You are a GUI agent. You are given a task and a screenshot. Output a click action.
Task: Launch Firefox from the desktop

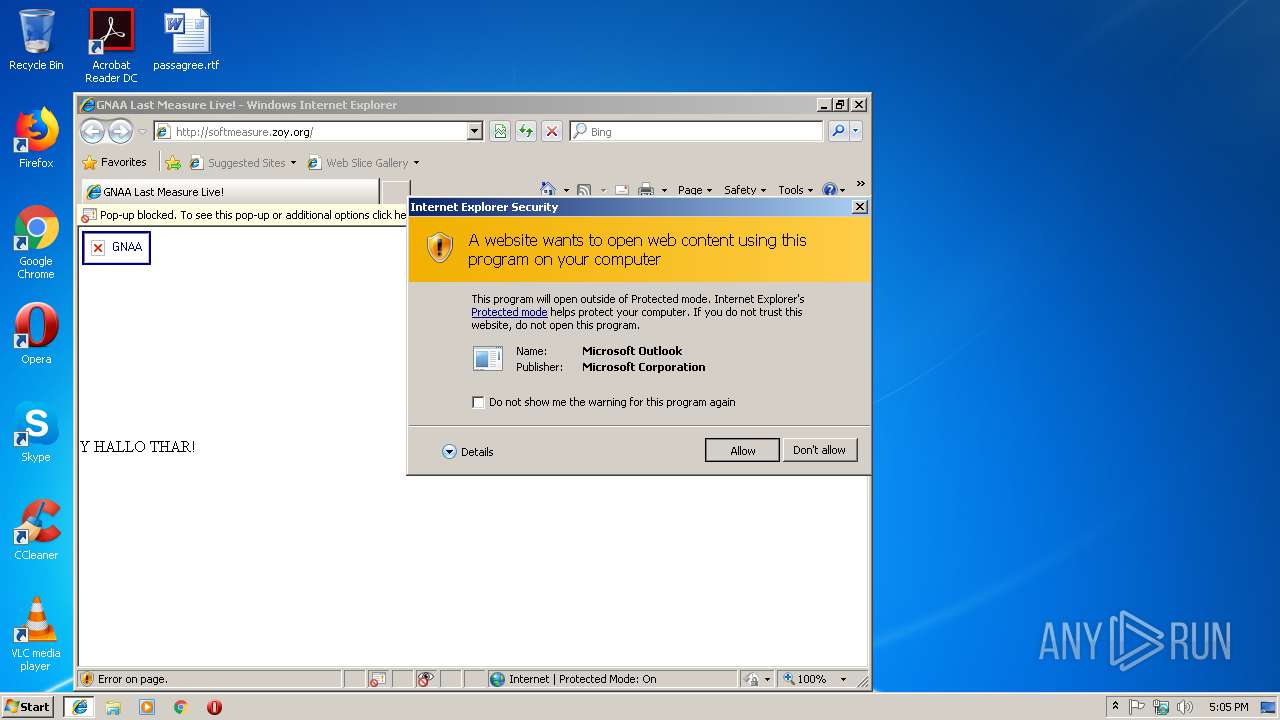pyautogui.click(x=36, y=138)
